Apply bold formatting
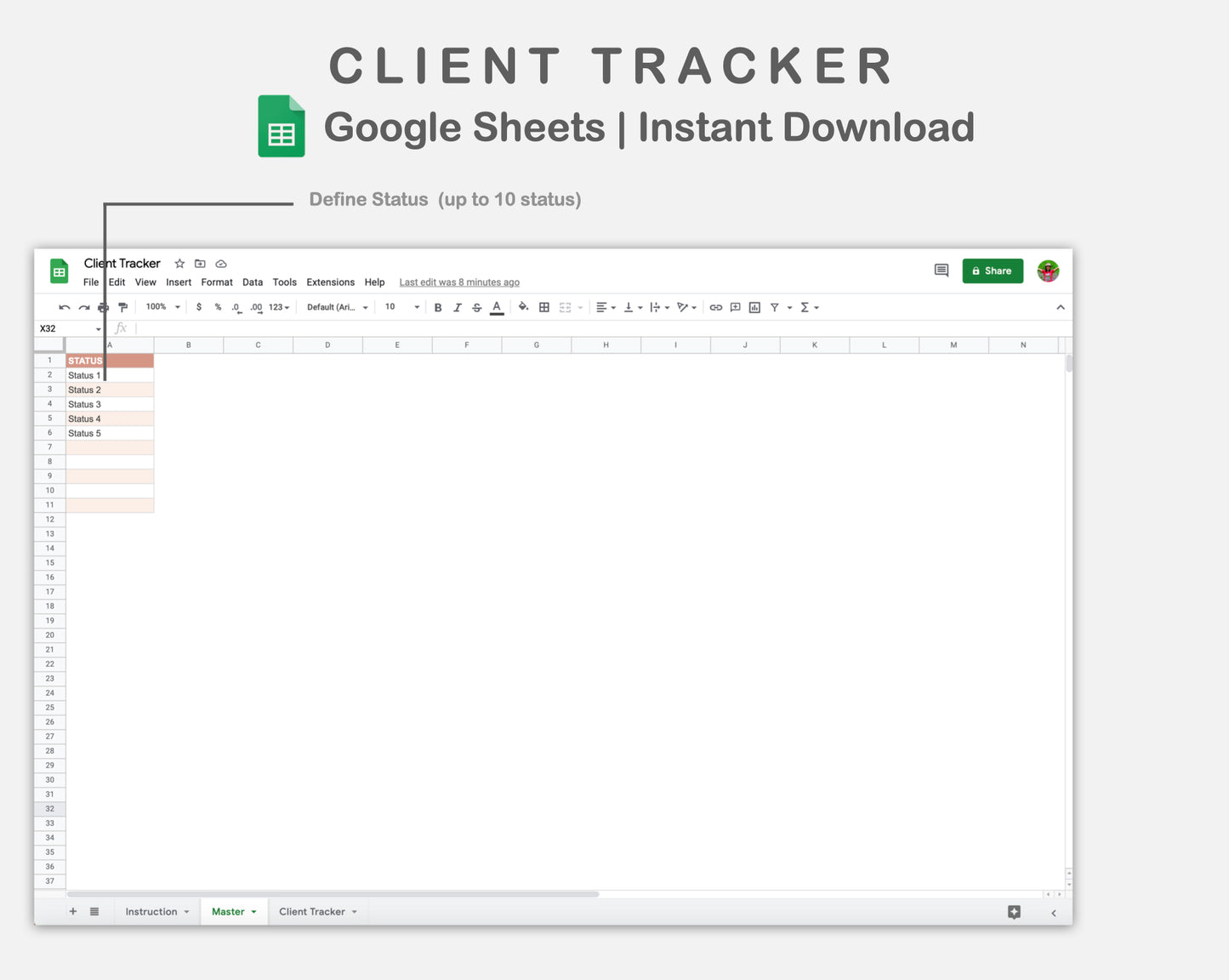Viewport: 1229px width, 980px height. pyautogui.click(x=437, y=307)
